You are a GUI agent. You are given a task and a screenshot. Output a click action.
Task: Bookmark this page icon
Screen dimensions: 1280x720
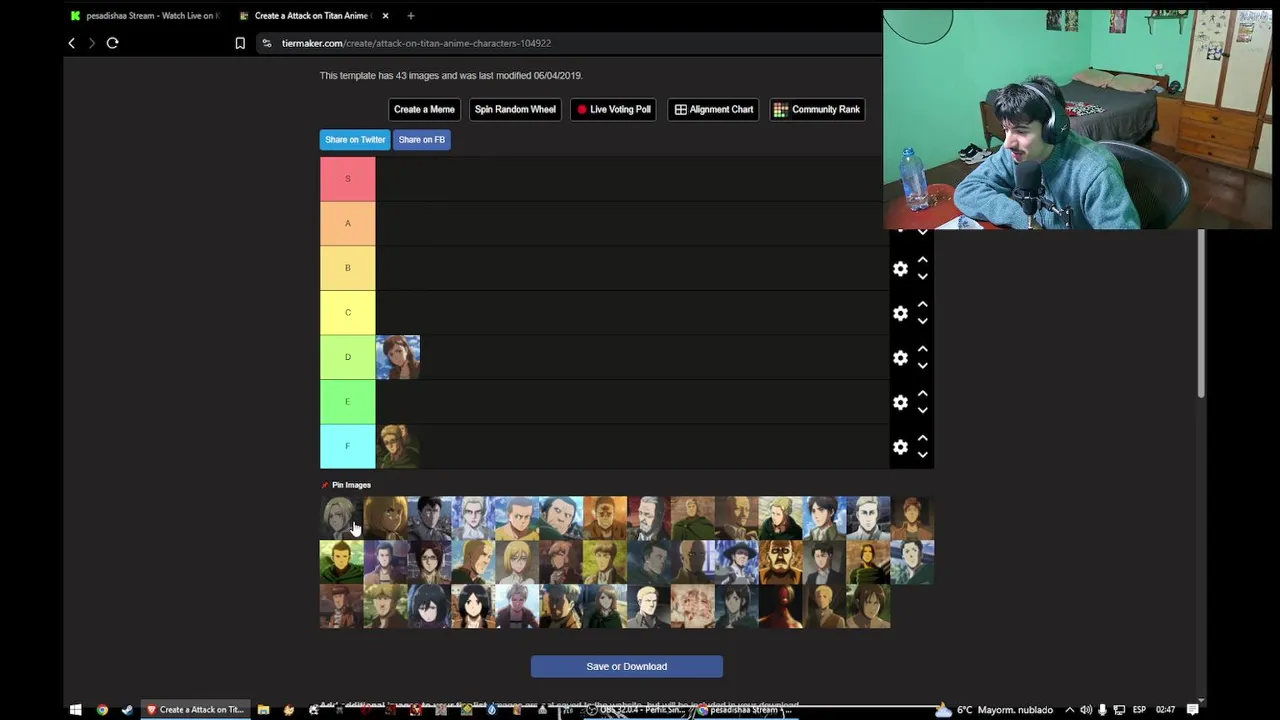pos(240,43)
